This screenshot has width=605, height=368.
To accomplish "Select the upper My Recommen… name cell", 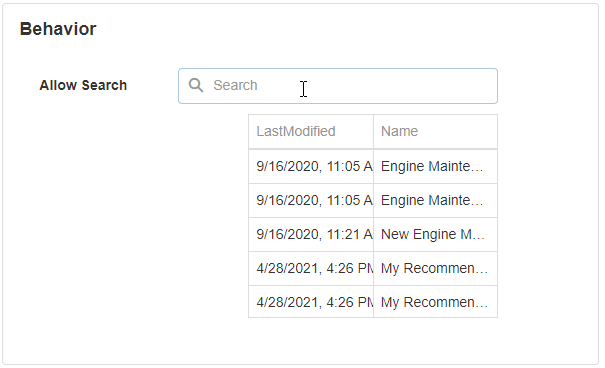I will point(435,268).
